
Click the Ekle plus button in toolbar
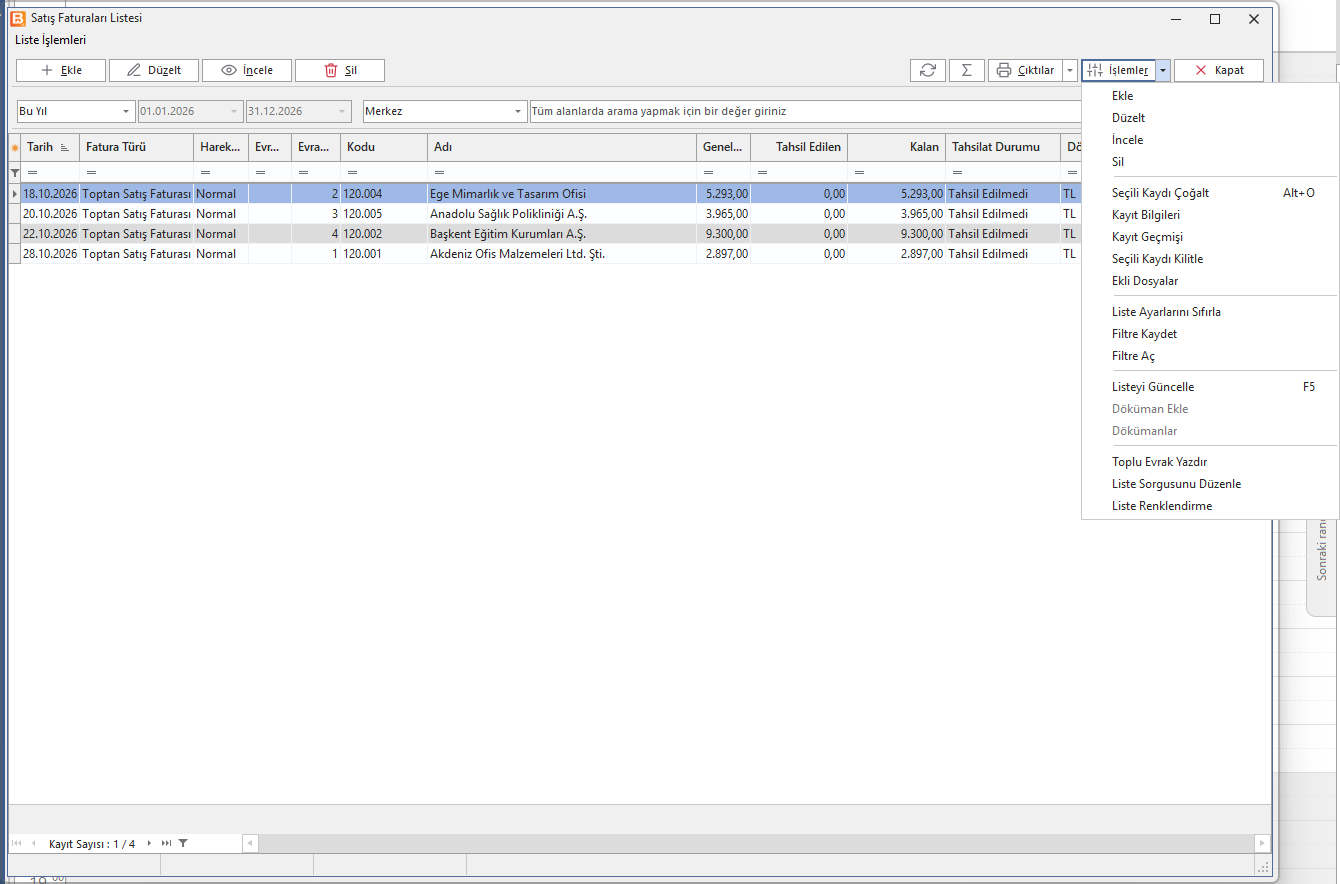tap(61, 70)
